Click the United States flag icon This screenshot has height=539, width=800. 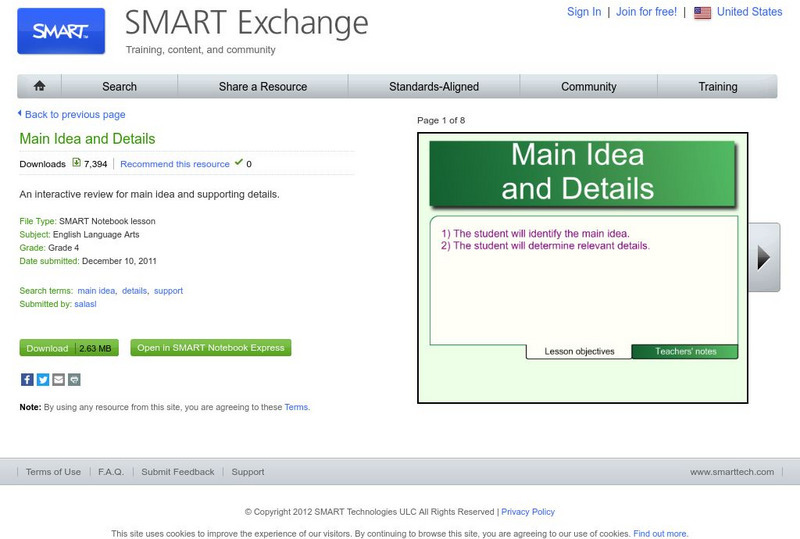703,13
